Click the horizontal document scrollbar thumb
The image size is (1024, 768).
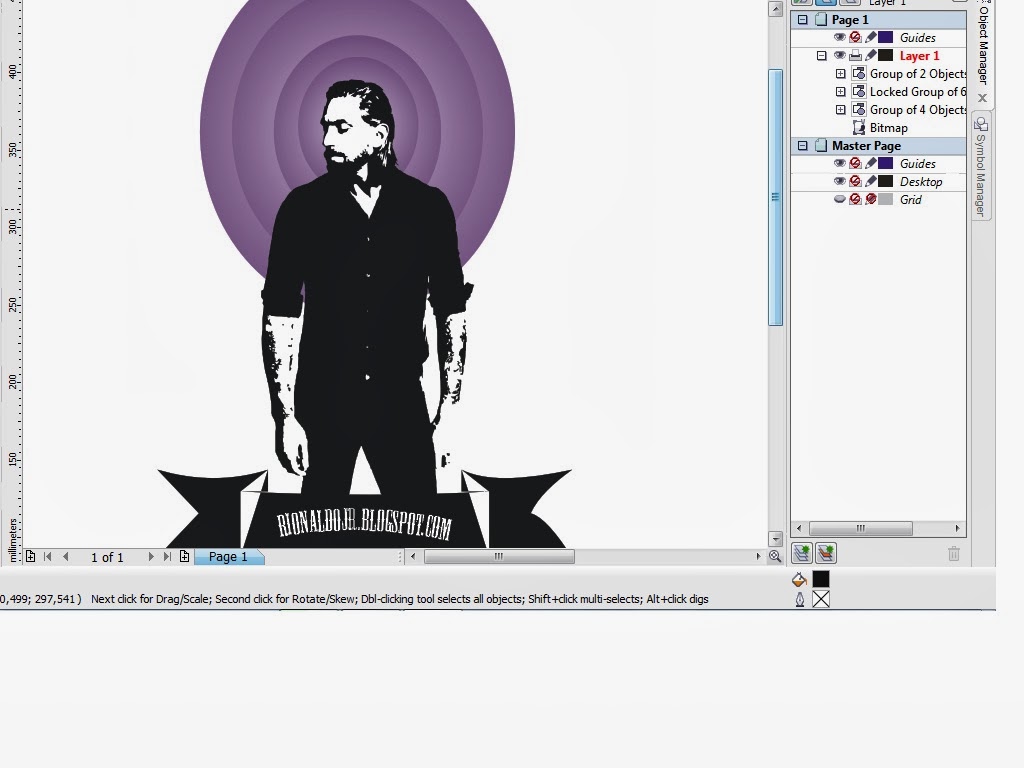500,557
